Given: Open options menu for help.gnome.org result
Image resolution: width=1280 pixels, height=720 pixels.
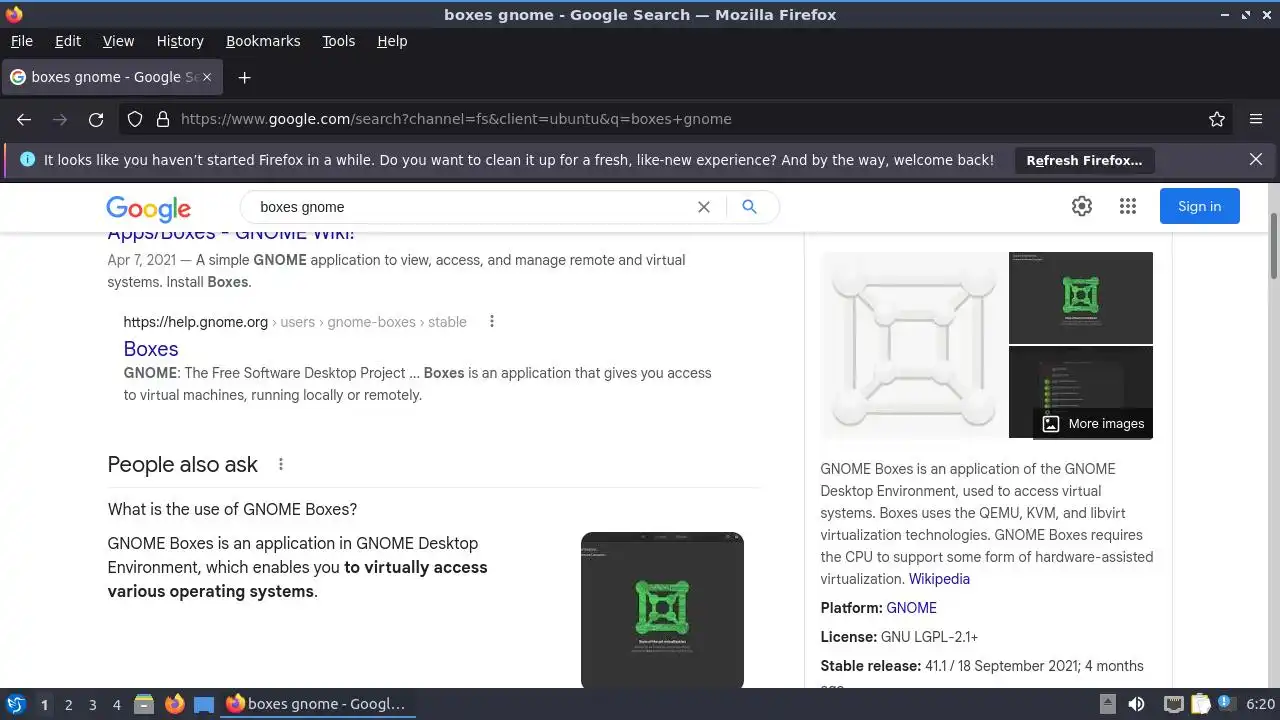Looking at the screenshot, I should coord(491,321).
